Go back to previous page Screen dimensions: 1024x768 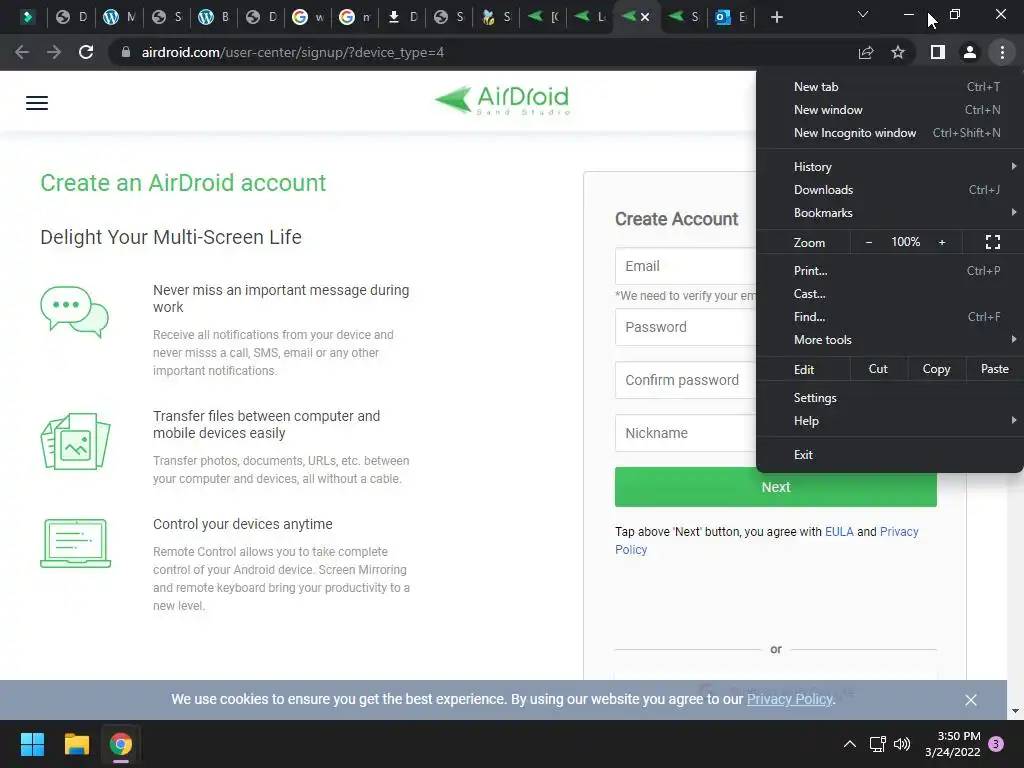(x=22, y=52)
